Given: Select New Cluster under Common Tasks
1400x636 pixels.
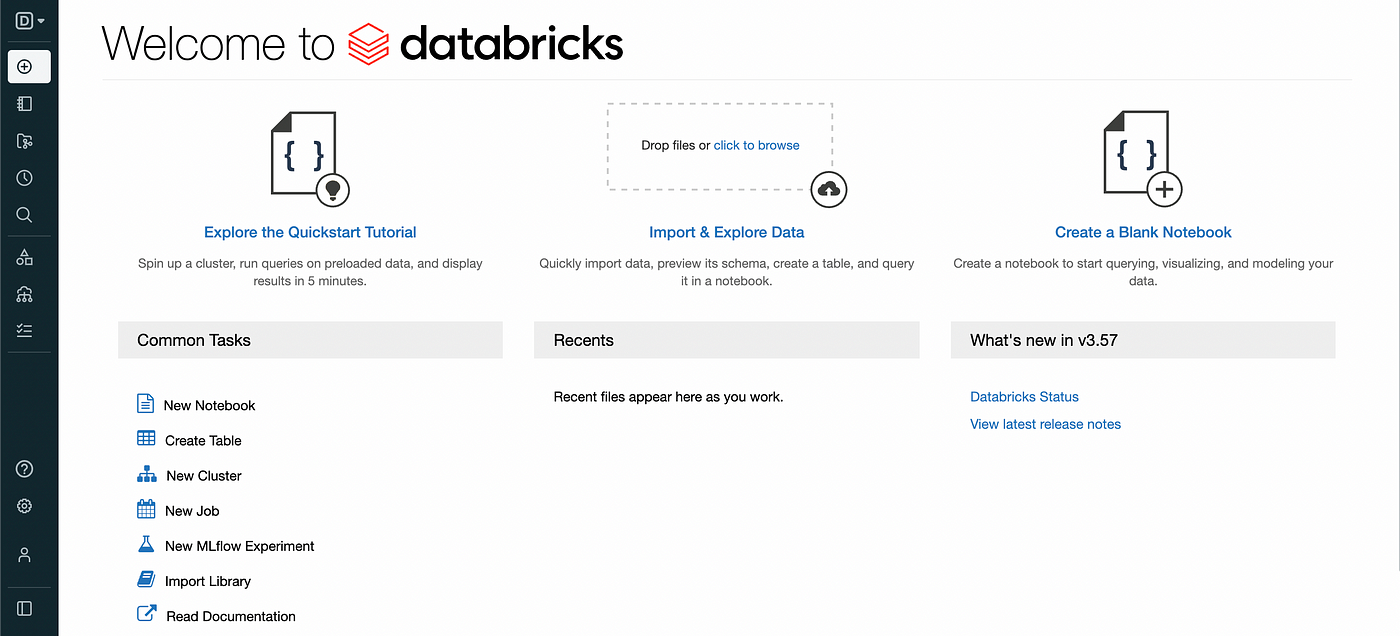Looking at the screenshot, I should click(189, 475).
